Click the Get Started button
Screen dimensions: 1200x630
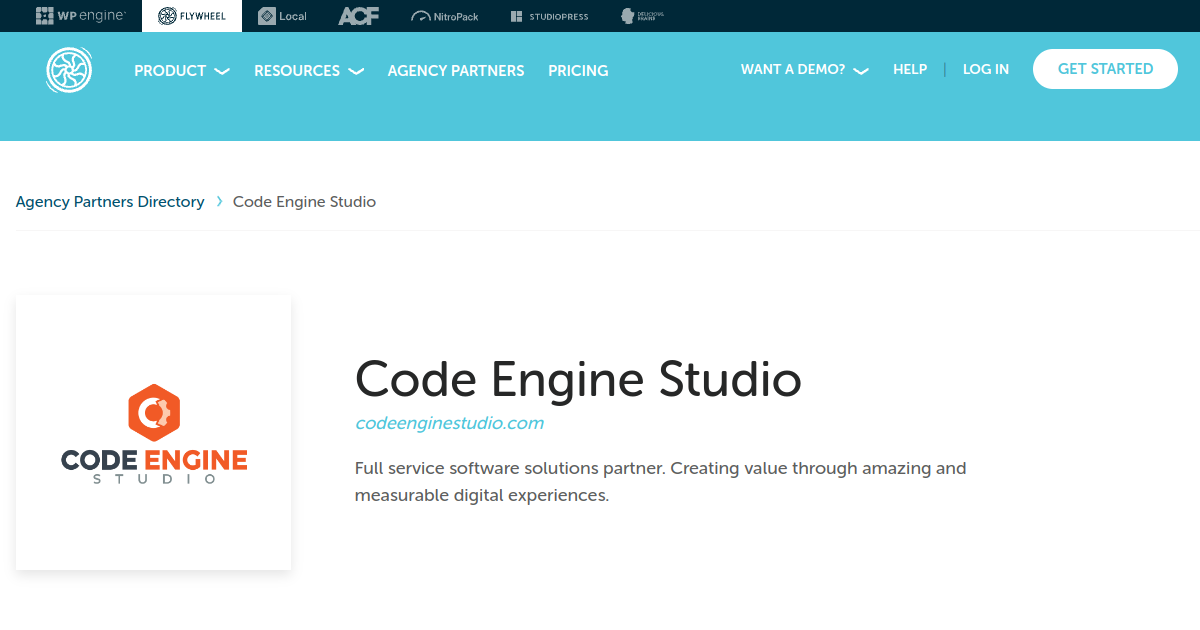tap(1105, 69)
